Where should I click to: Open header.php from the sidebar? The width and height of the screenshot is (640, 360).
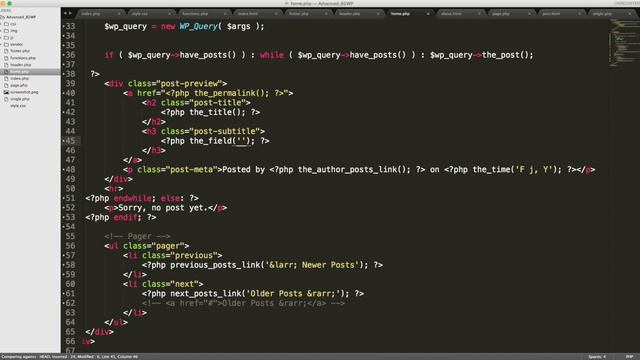pos(21,65)
